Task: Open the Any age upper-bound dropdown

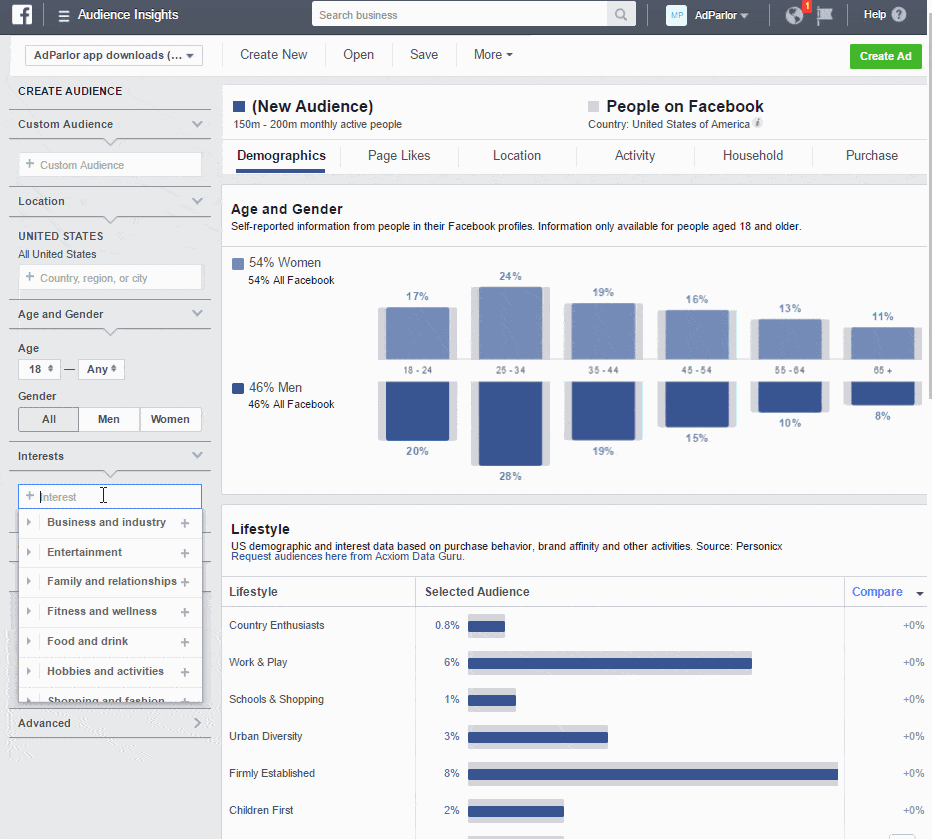Action: click(x=101, y=369)
